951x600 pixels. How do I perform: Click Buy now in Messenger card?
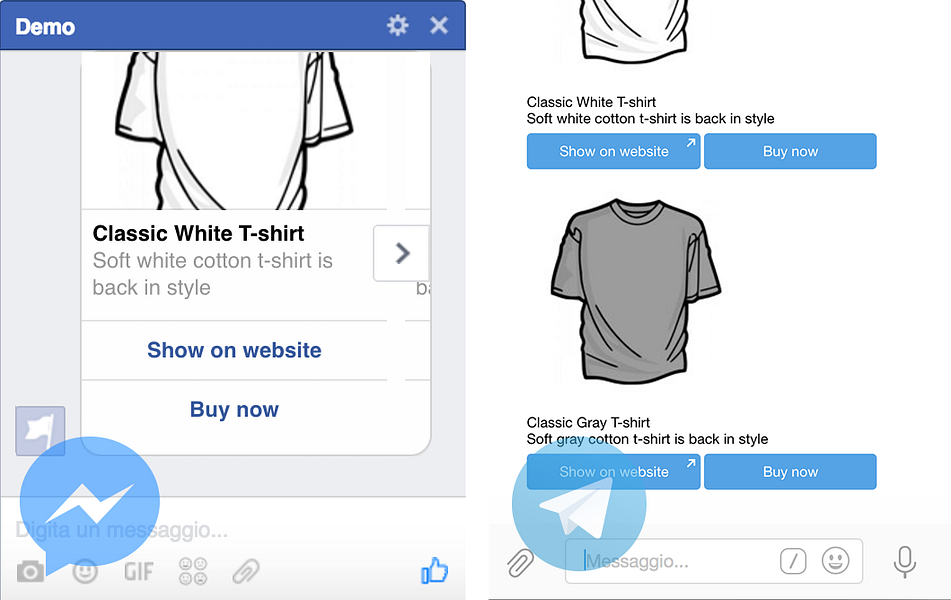[x=234, y=410]
